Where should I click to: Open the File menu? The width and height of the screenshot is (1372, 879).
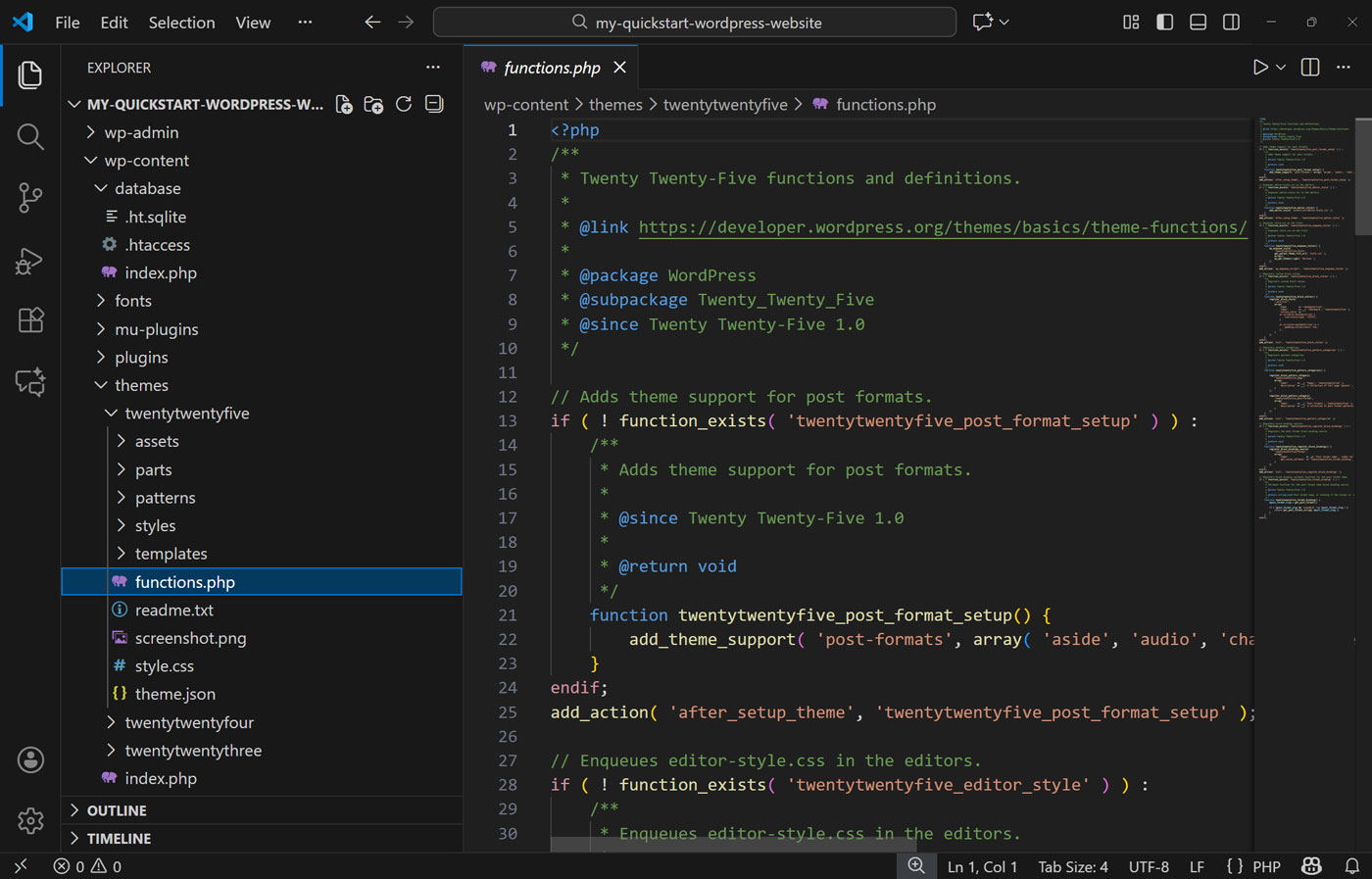tap(67, 22)
